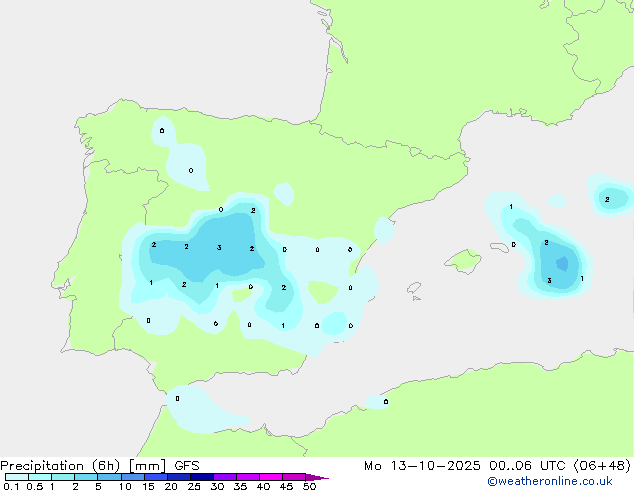Click the legend label "50"
634x490 pixels.
[309, 486]
